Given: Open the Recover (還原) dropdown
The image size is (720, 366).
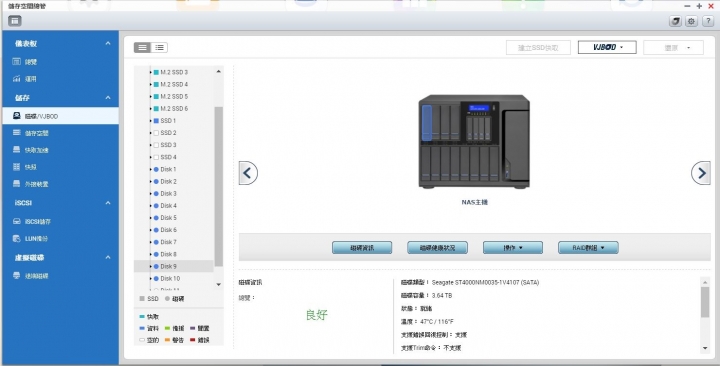Looking at the screenshot, I should [674, 47].
